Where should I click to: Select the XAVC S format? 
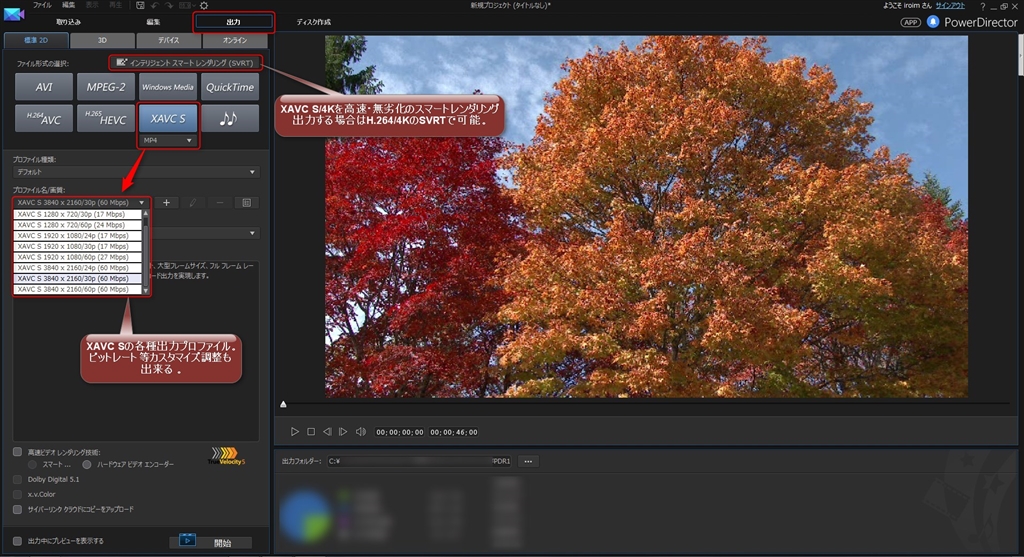pos(168,119)
